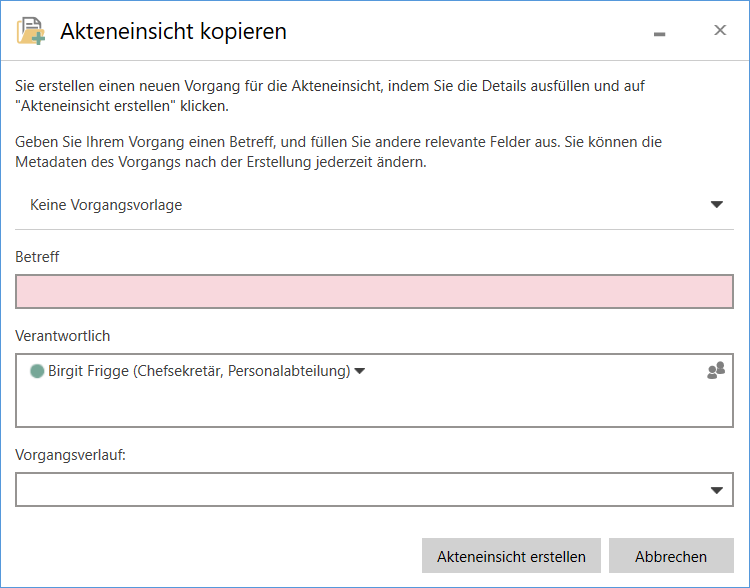The height and width of the screenshot is (588, 750).
Task: Click the Akteneinsicht kopieren title text
Action: (x=173, y=32)
